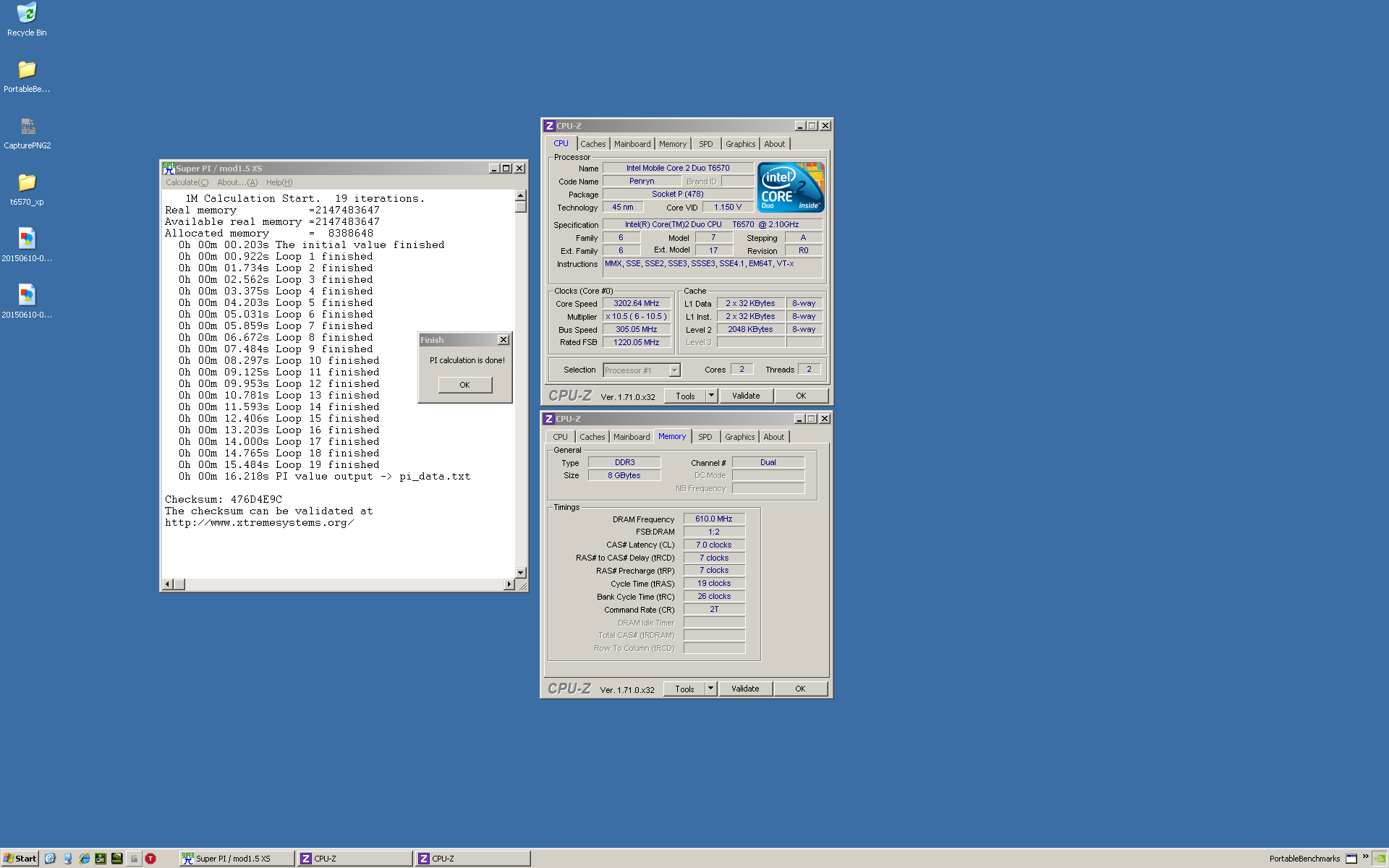Select the upper 20150610-0... desktop file
1389x868 pixels.
click(x=27, y=245)
